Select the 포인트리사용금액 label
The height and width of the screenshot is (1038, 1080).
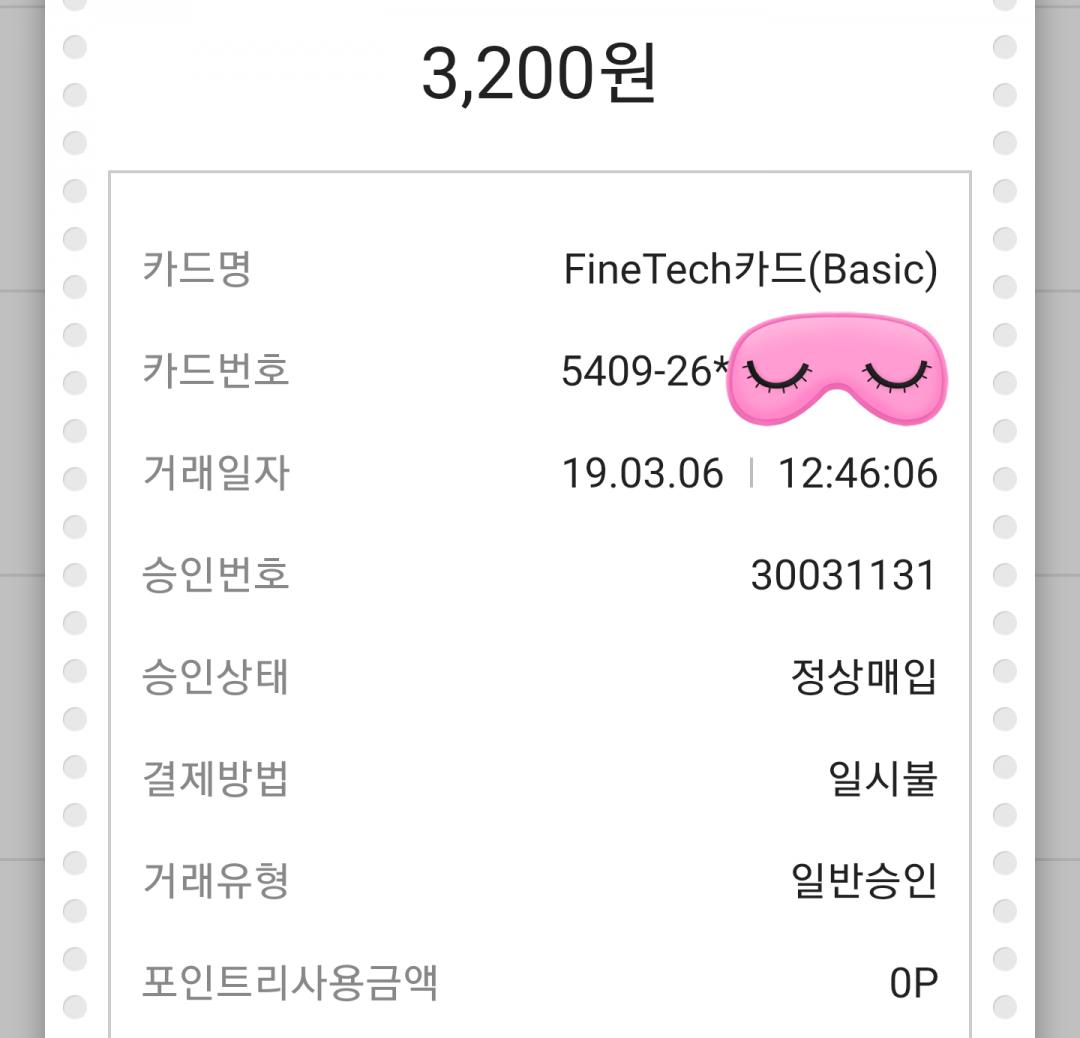(x=290, y=983)
